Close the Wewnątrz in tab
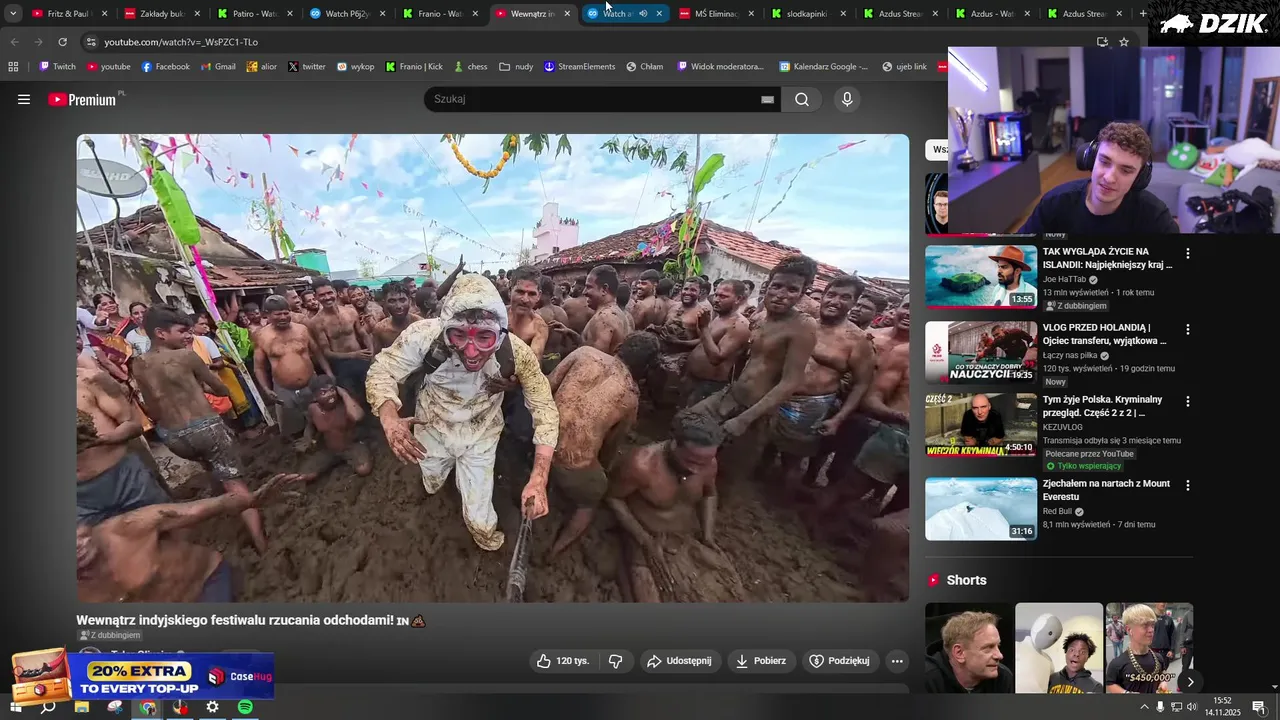 tap(567, 14)
